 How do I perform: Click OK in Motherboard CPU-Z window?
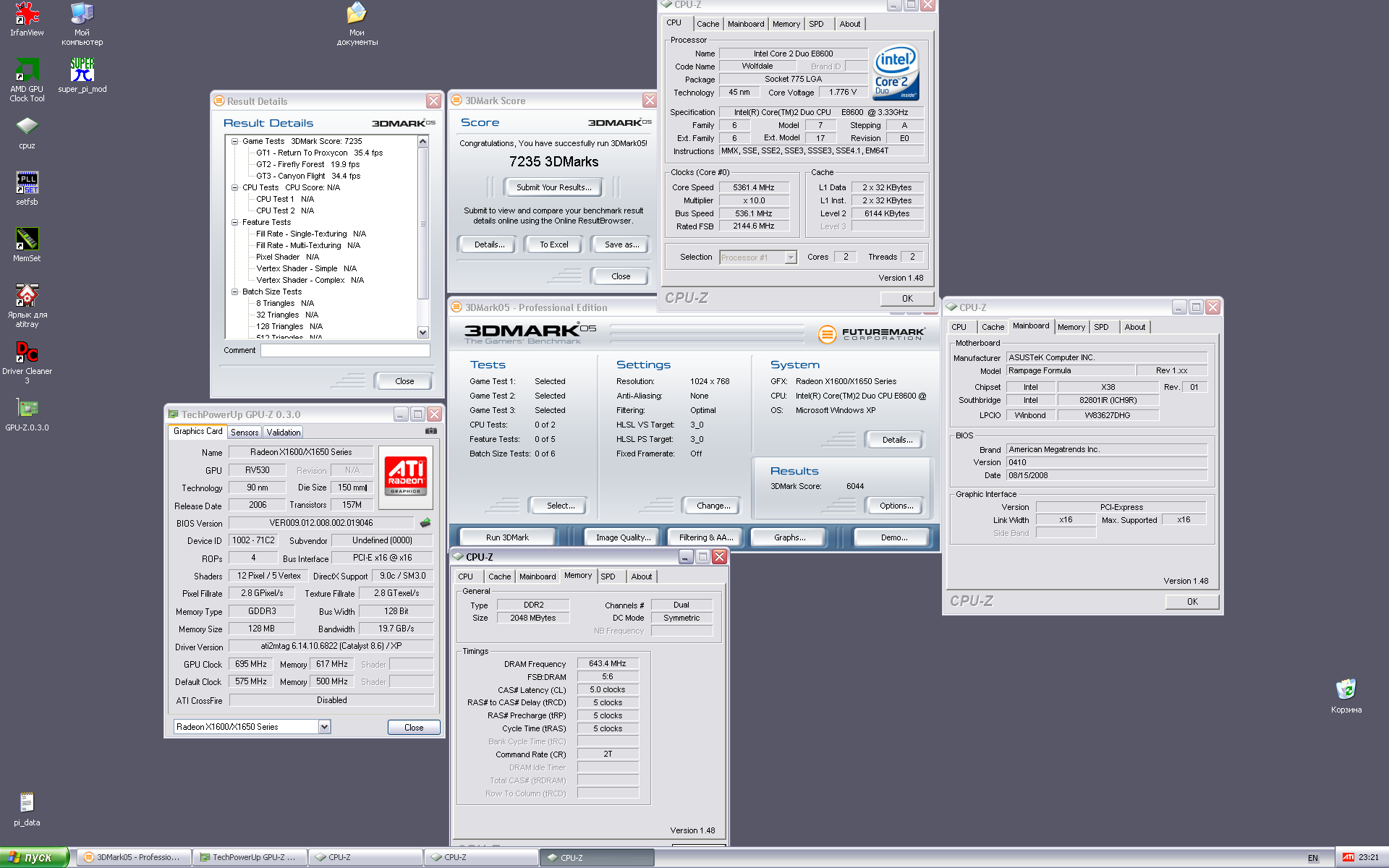click(1192, 602)
